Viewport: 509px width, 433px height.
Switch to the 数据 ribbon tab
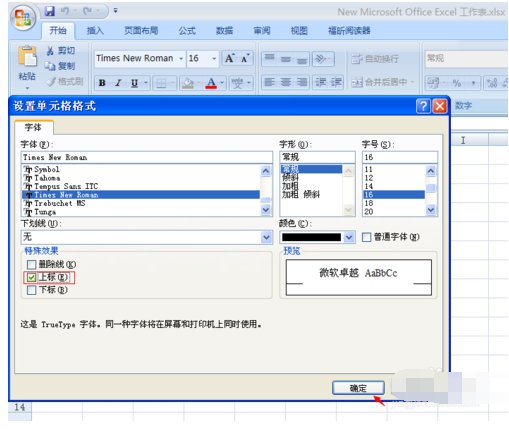224,31
